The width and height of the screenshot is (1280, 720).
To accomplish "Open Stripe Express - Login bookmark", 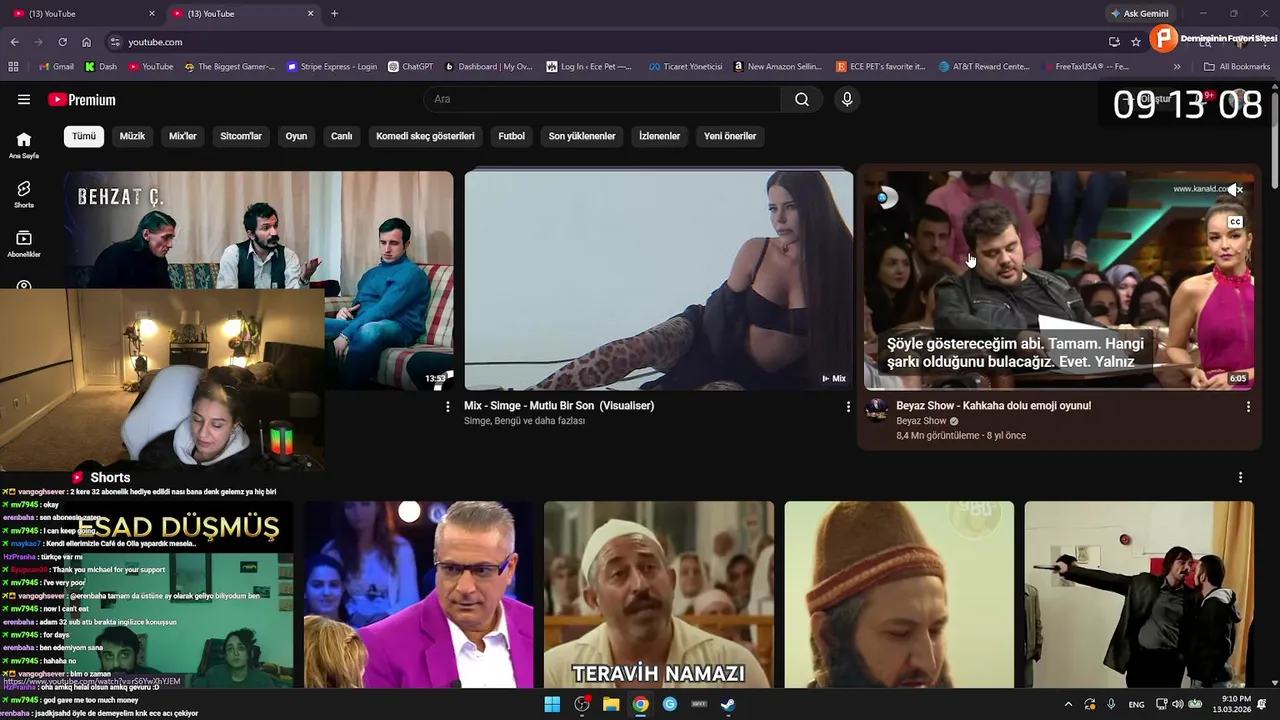I will pos(332,67).
